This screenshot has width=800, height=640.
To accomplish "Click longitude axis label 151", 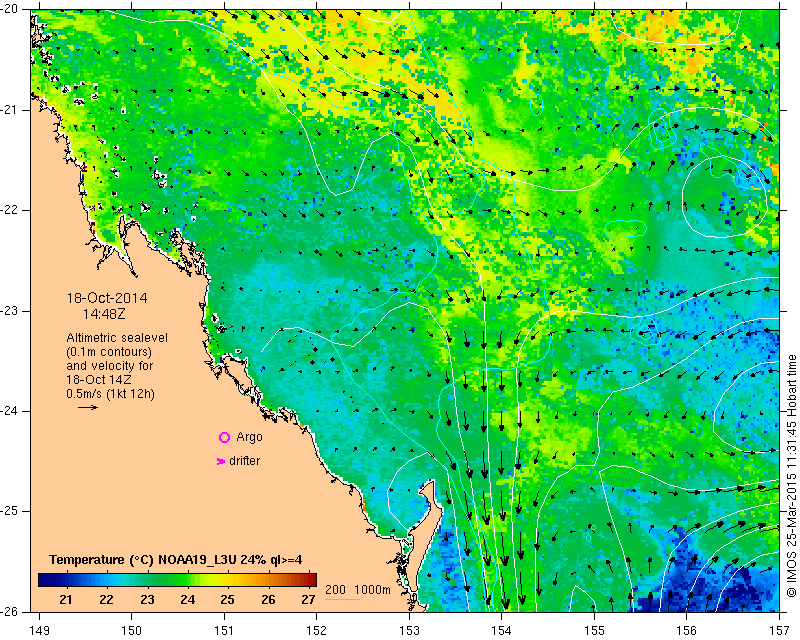I will (224, 631).
